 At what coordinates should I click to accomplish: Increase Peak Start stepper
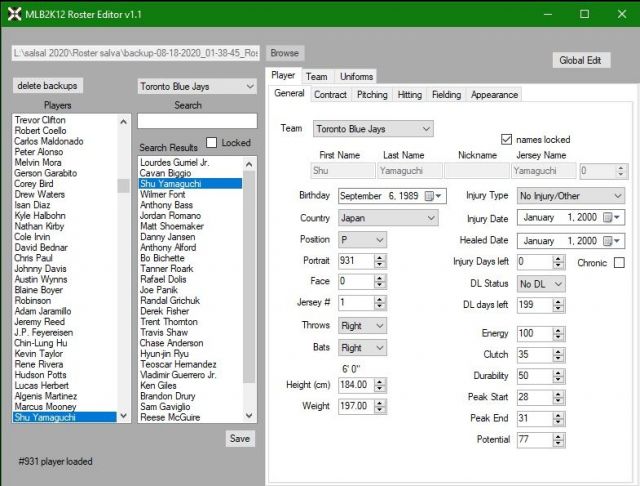point(558,394)
